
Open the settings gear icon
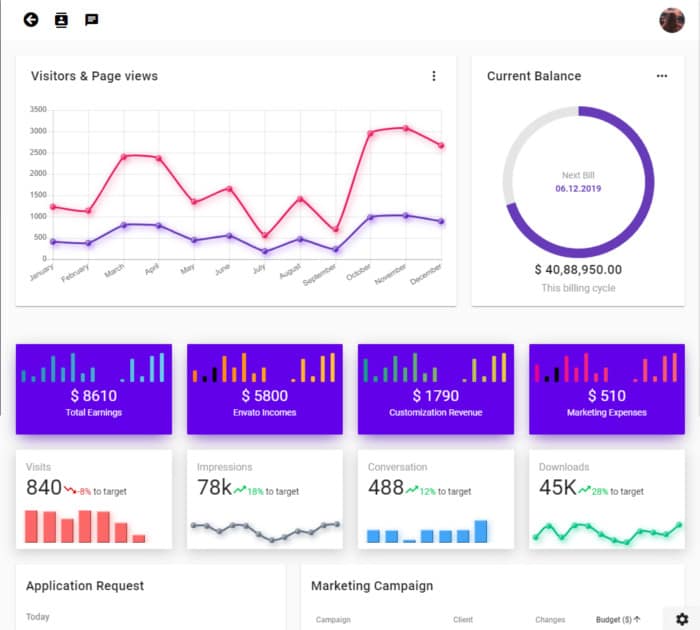coord(682,619)
